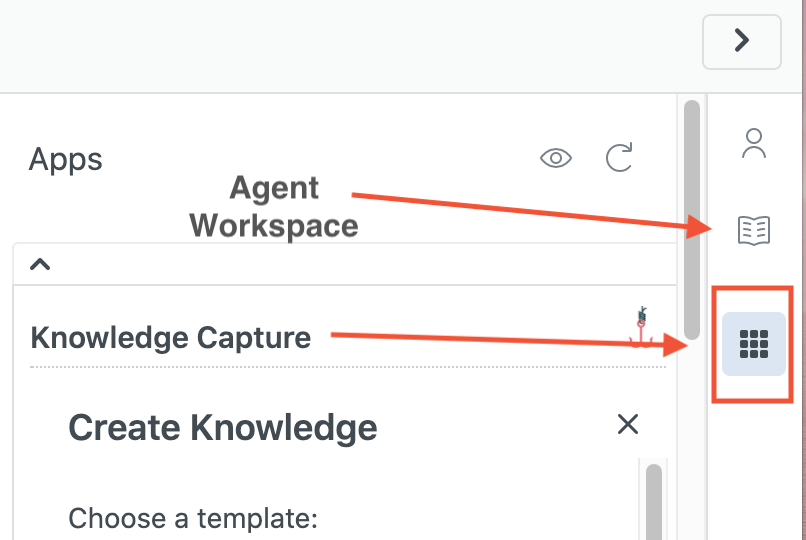Collapse the Knowledge Capture app section

40,265
